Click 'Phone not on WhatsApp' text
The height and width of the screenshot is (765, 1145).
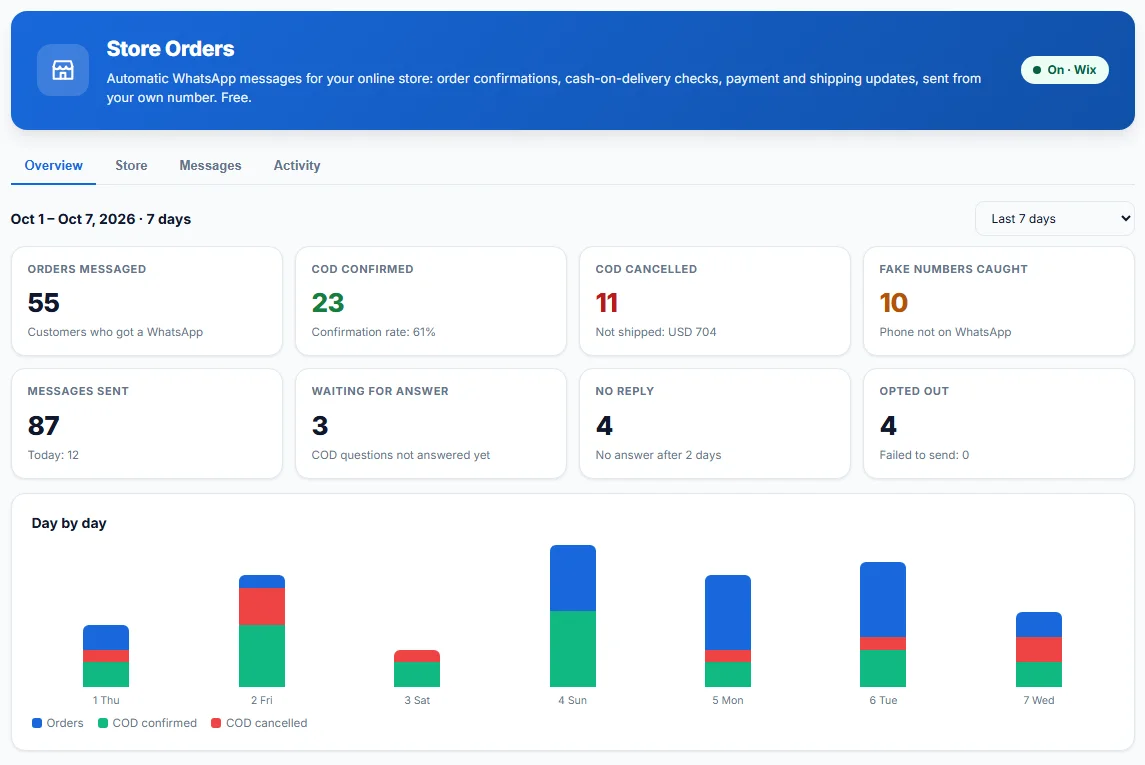pos(945,332)
